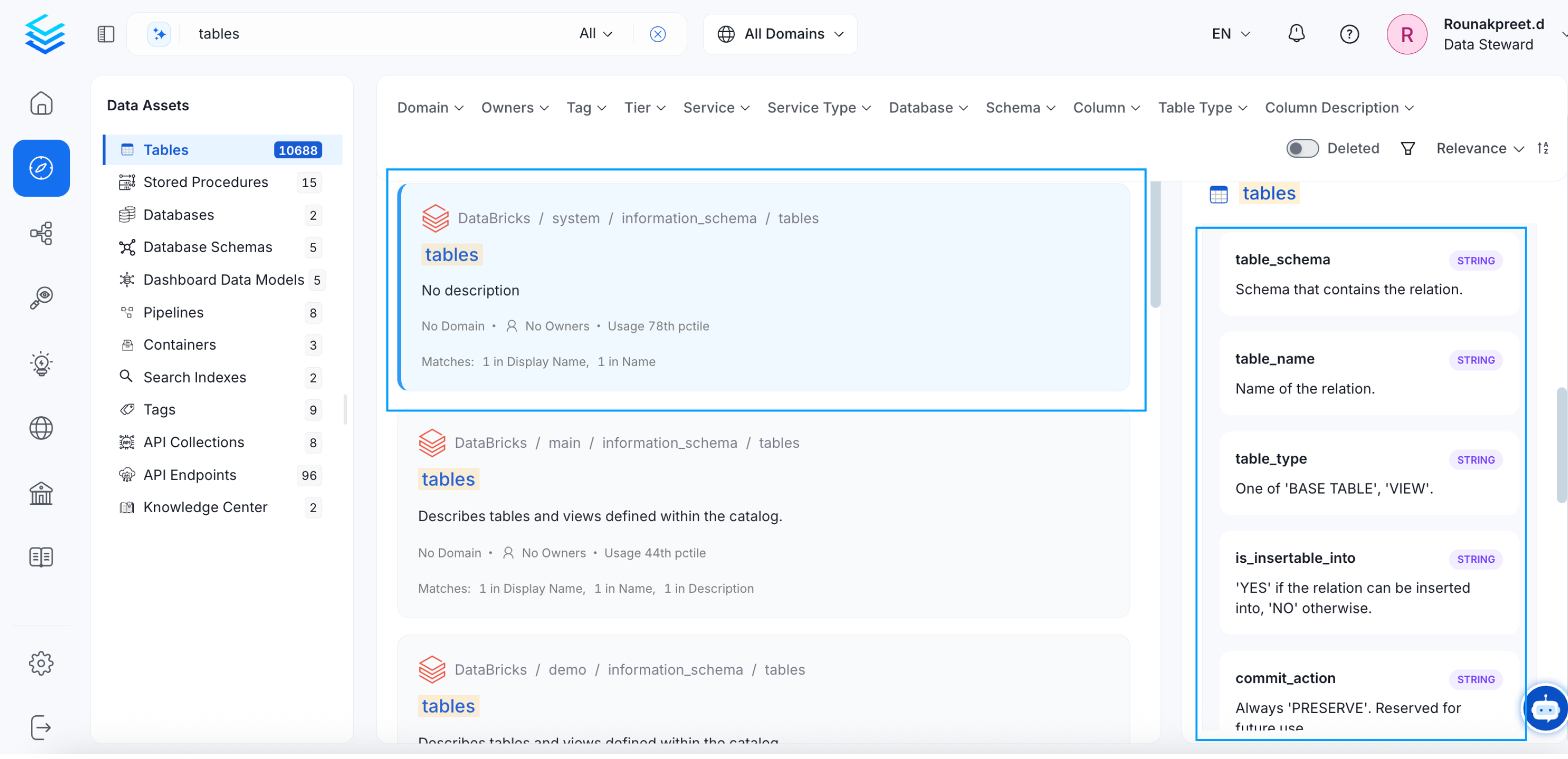Click information_schema breadcrumb in first result
The width and height of the screenshot is (1568, 759).
click(x=689, y=218)
